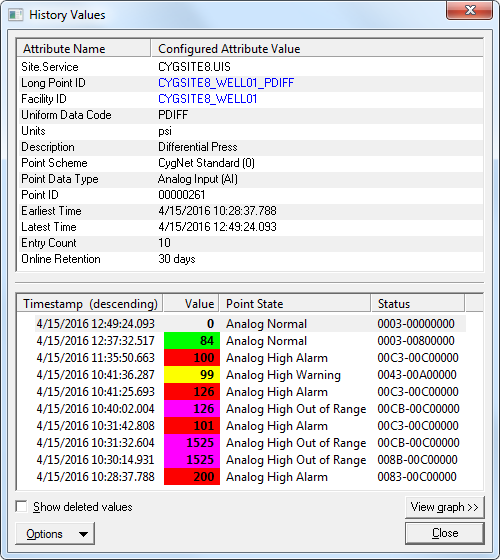
Task: Click the Status column header
Action: point(418,304)
